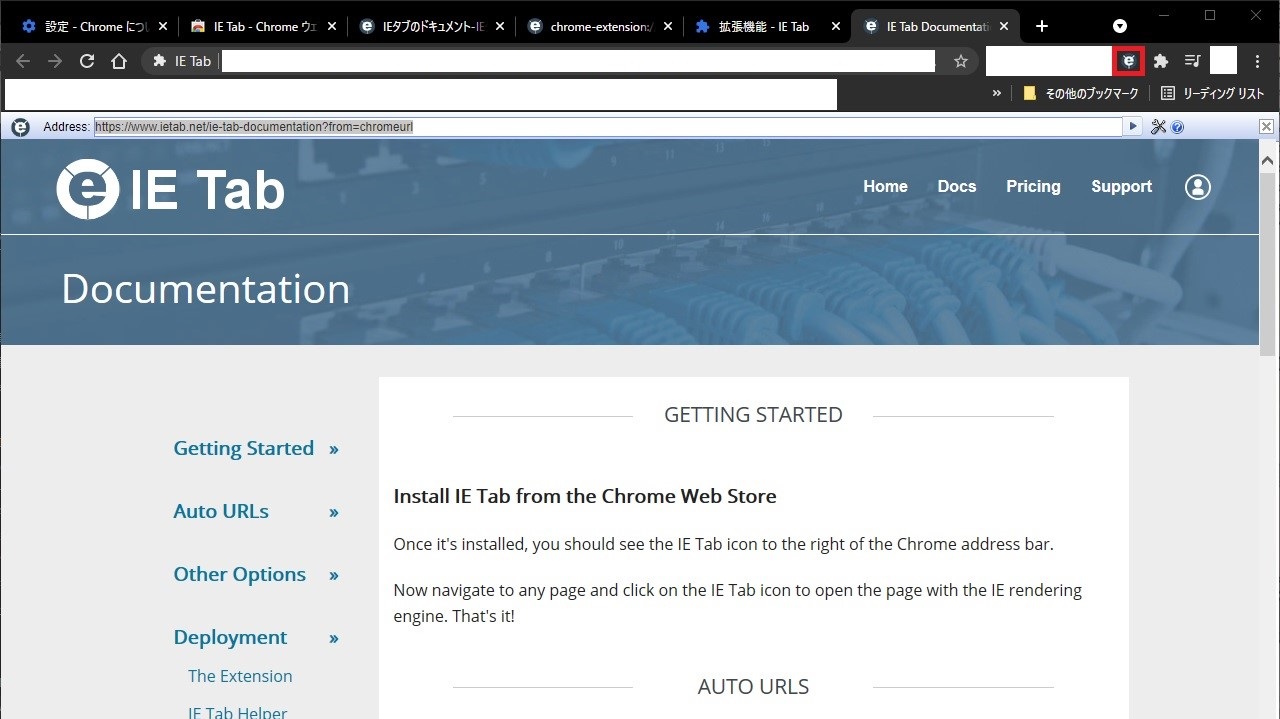Open the Docs navigation link
The width and height of the screenshot is (1280, 719).
pyautogui.click(x=957, y=187)
